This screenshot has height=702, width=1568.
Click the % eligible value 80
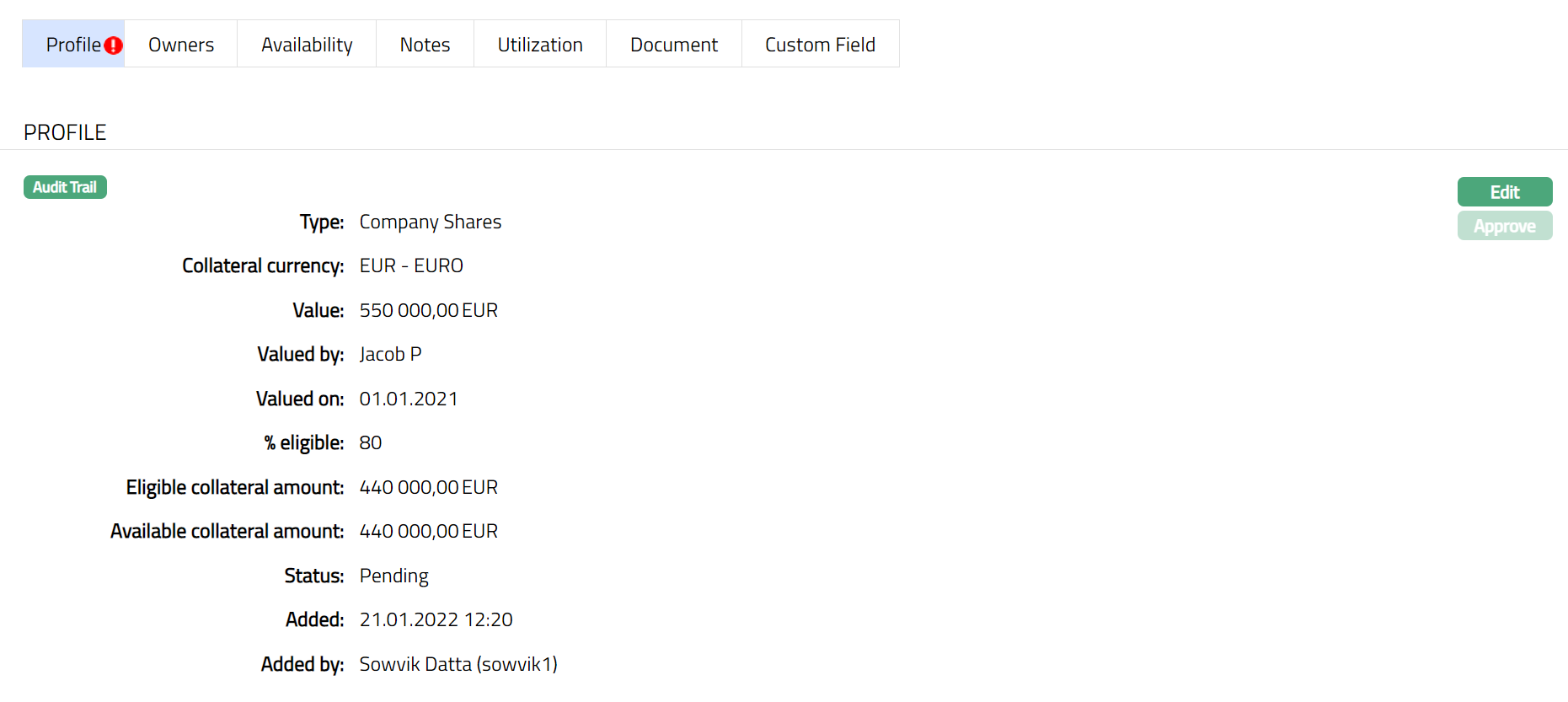coord(371,443)
